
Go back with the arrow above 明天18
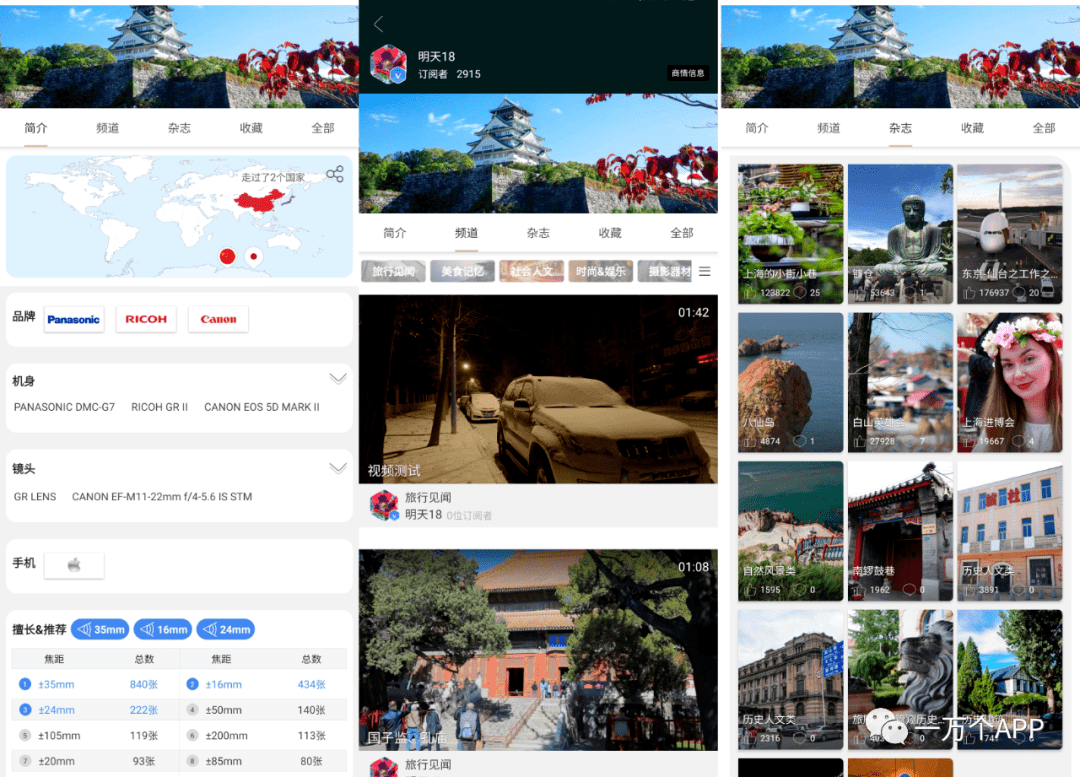tap(378, 25)
